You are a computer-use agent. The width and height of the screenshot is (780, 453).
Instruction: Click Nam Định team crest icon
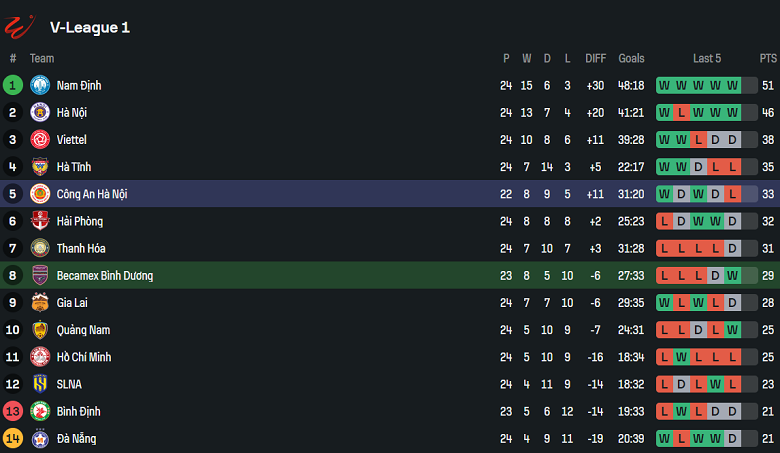[x=40, y=86]
